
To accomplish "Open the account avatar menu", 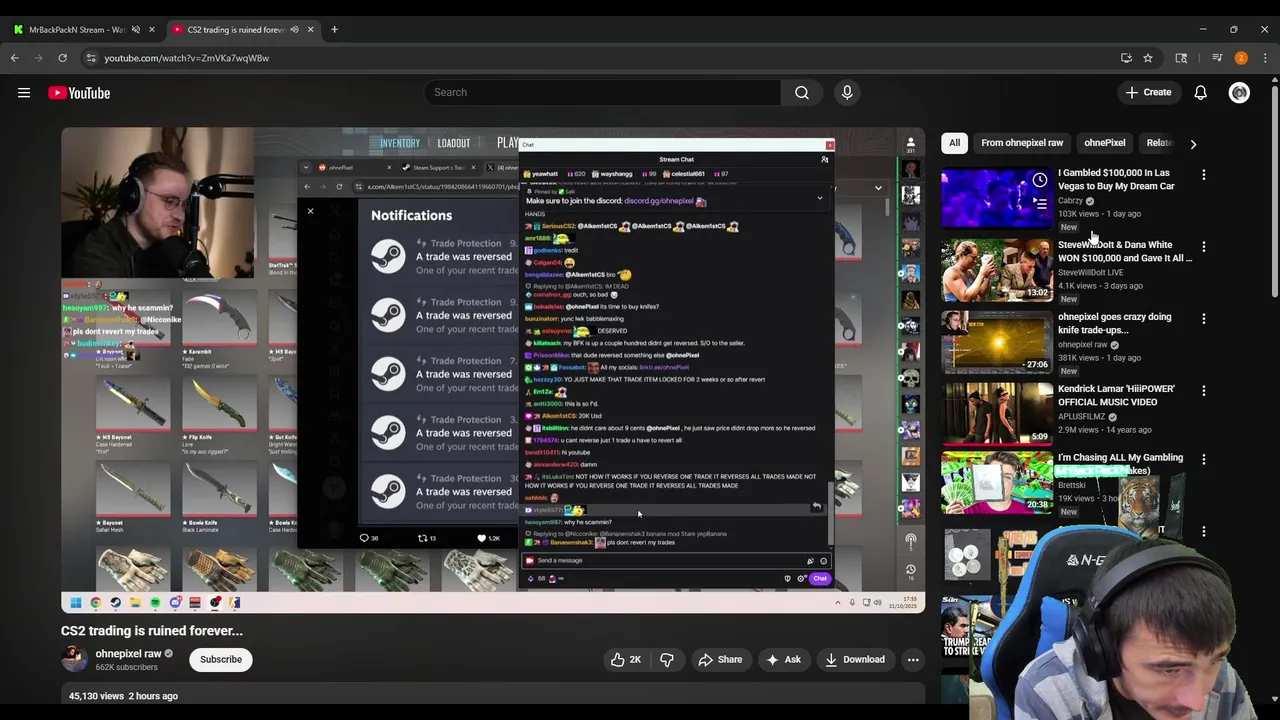I will point(1239,93).
